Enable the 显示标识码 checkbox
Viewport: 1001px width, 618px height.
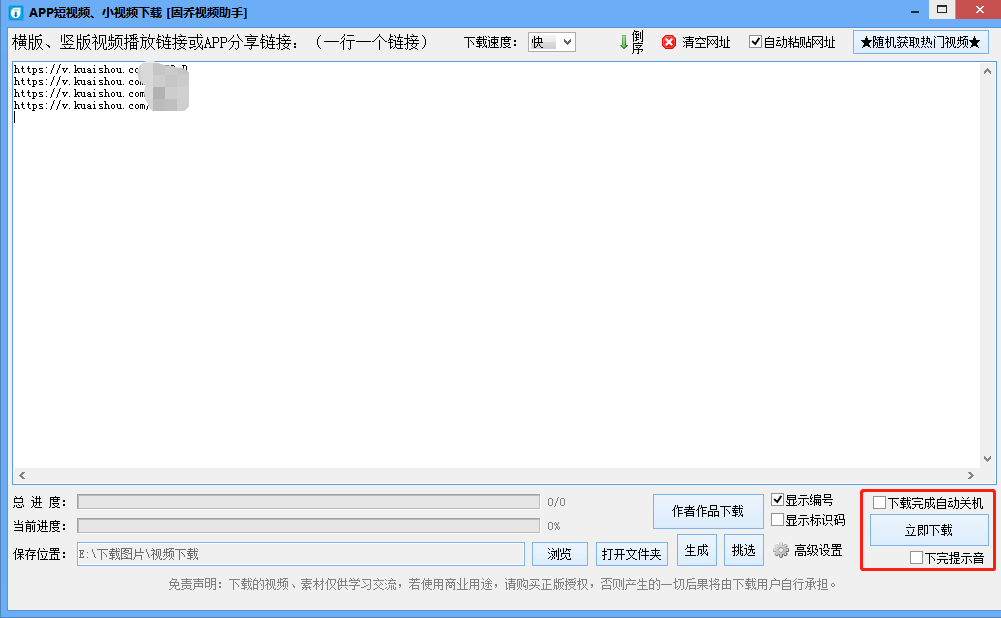[x=778, y=520]
